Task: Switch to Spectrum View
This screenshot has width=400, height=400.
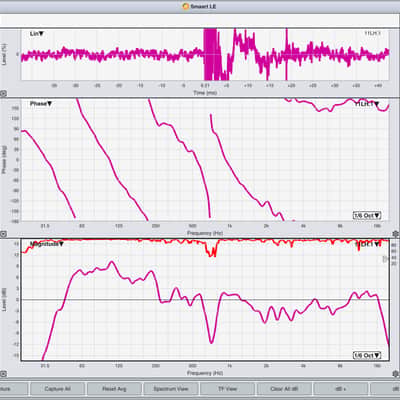Action: point(171,389)
